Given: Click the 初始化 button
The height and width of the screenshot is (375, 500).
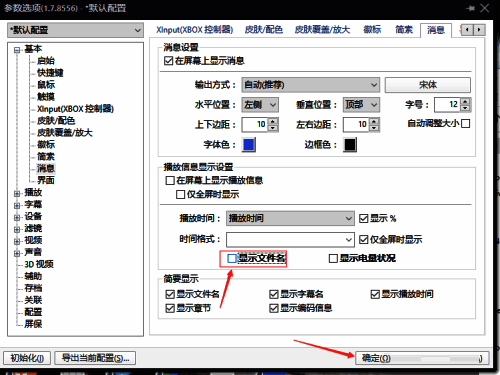Looking at the screenshot, I should click(27, 358).
